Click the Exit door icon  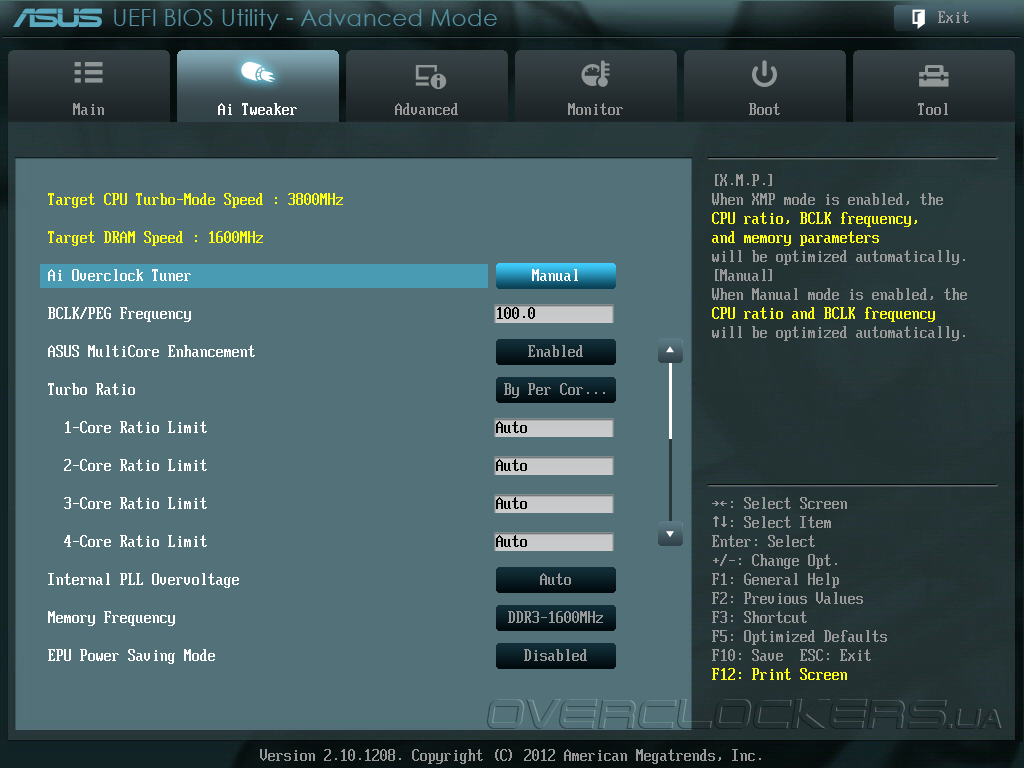point(918,18)
